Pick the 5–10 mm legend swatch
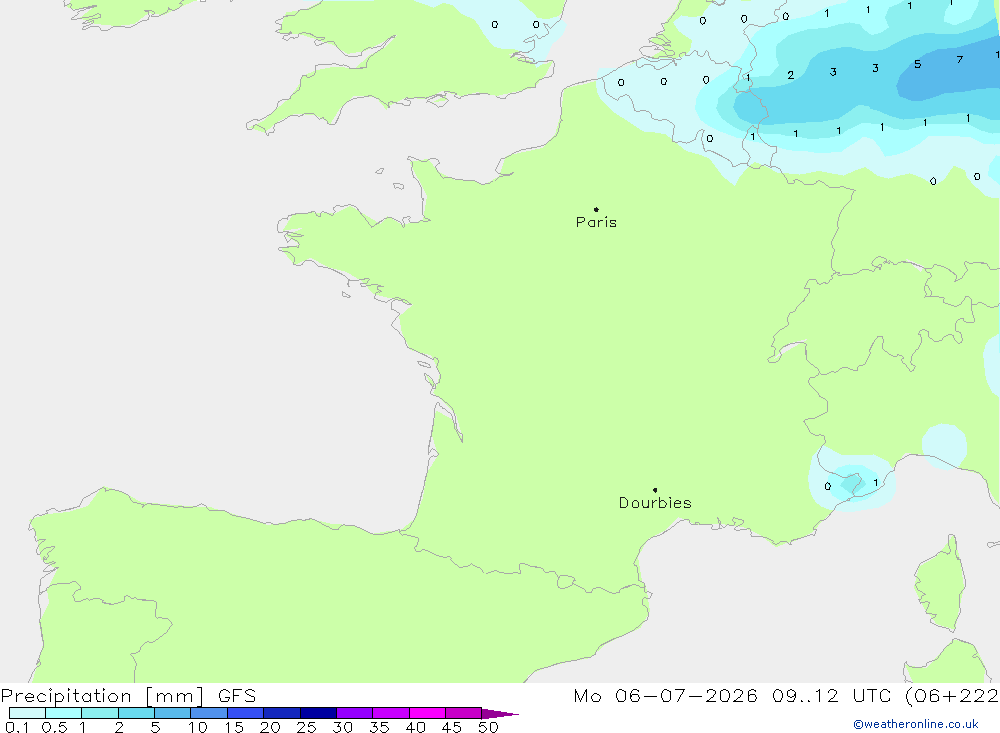Image resolution: width=1000 pixels, height=733 pixels. [173, 713]
